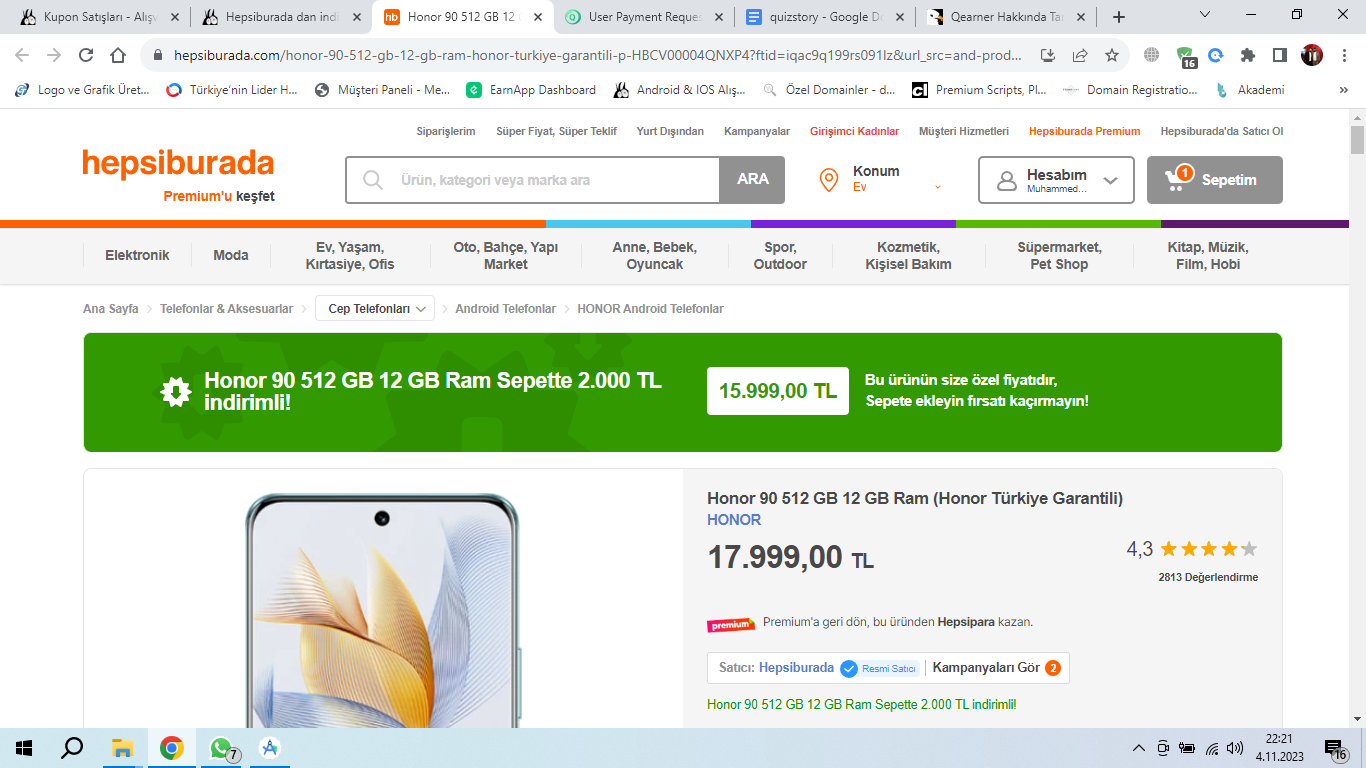Open the tab search dropdown

coord(1205,15)
